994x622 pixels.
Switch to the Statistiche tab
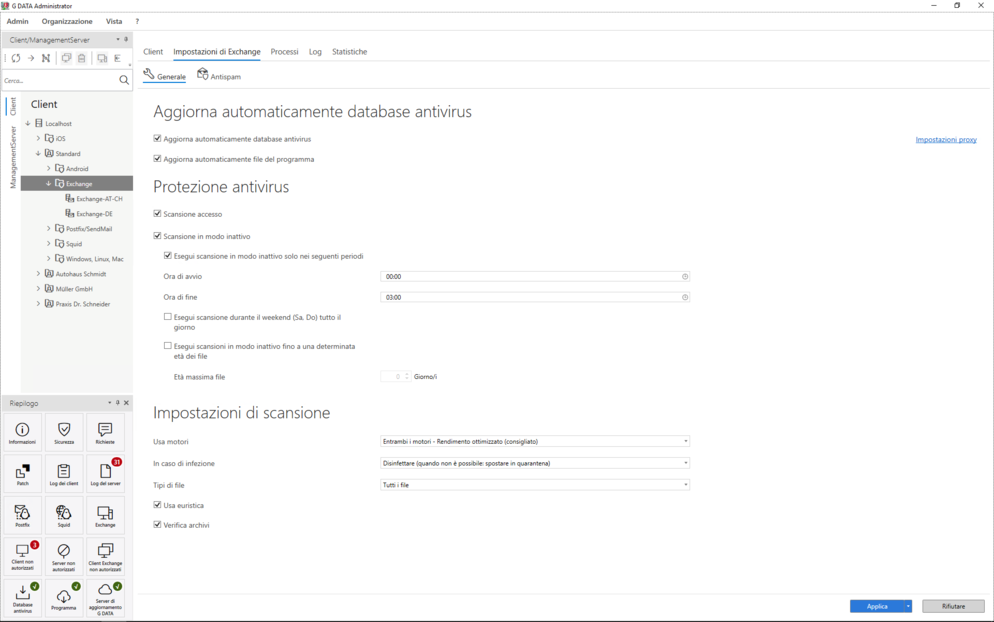tap(349, 52)
